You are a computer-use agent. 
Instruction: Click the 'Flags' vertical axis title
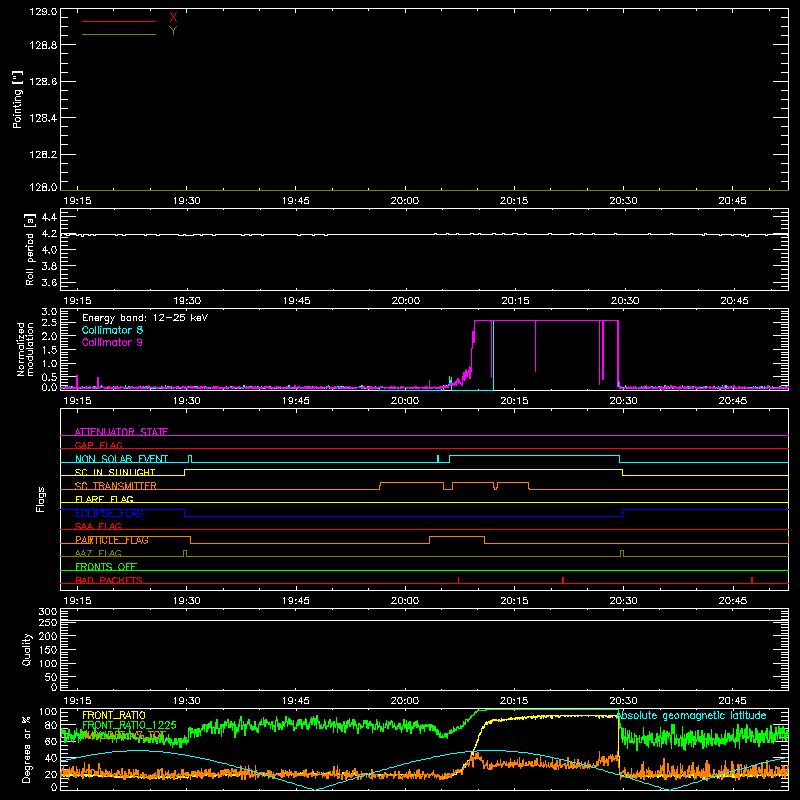tap(41, 500)
